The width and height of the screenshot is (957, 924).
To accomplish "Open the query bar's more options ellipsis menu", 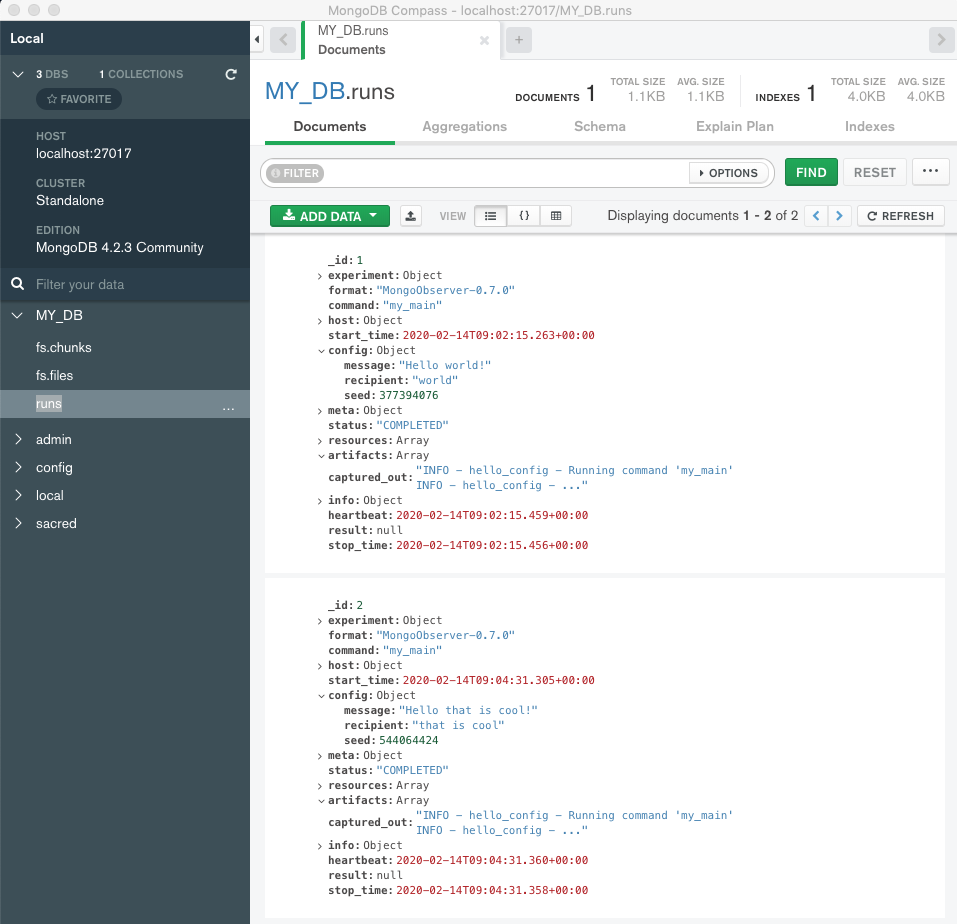I will point(930,171).
